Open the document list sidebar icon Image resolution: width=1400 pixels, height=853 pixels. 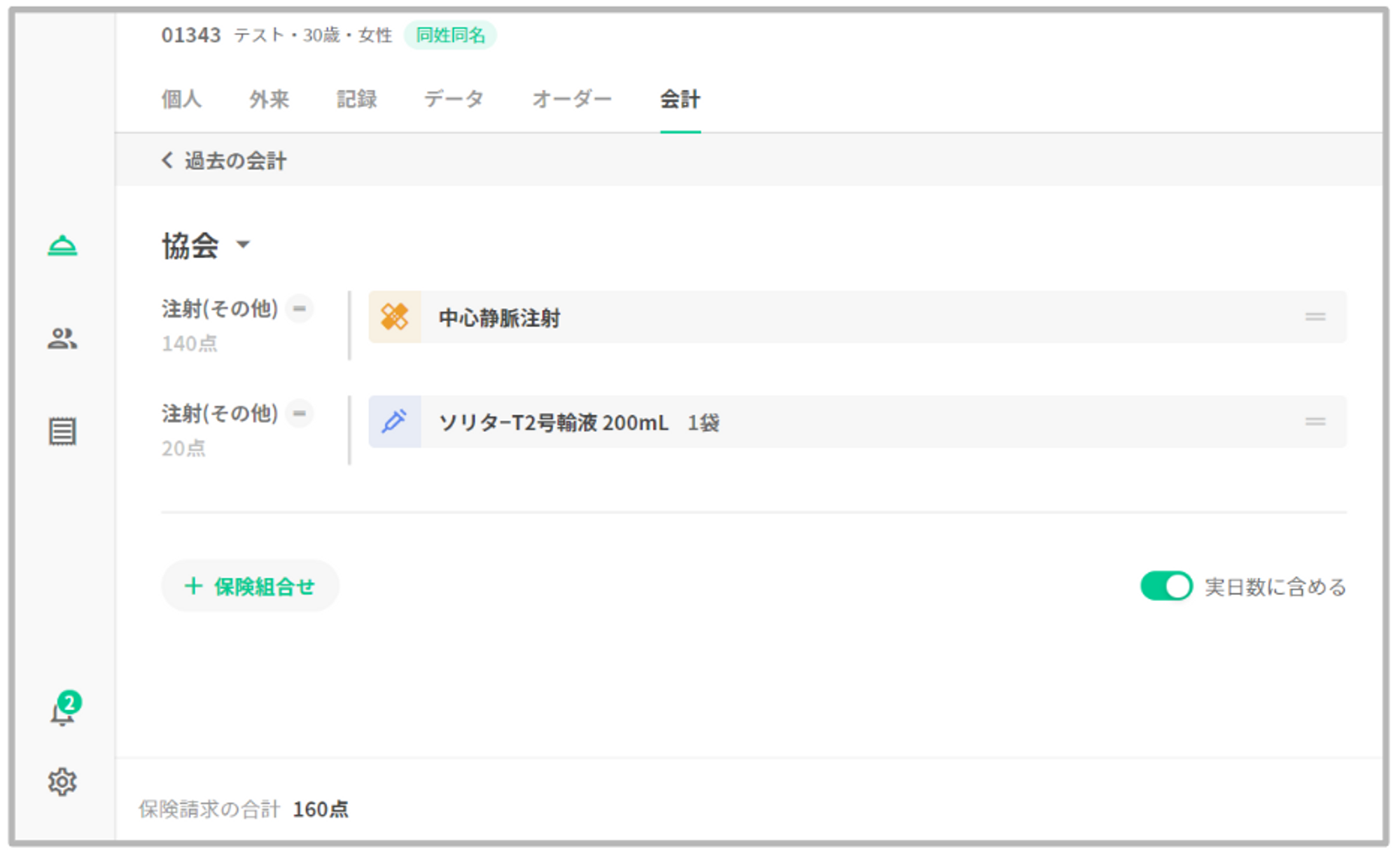point(62,431)
